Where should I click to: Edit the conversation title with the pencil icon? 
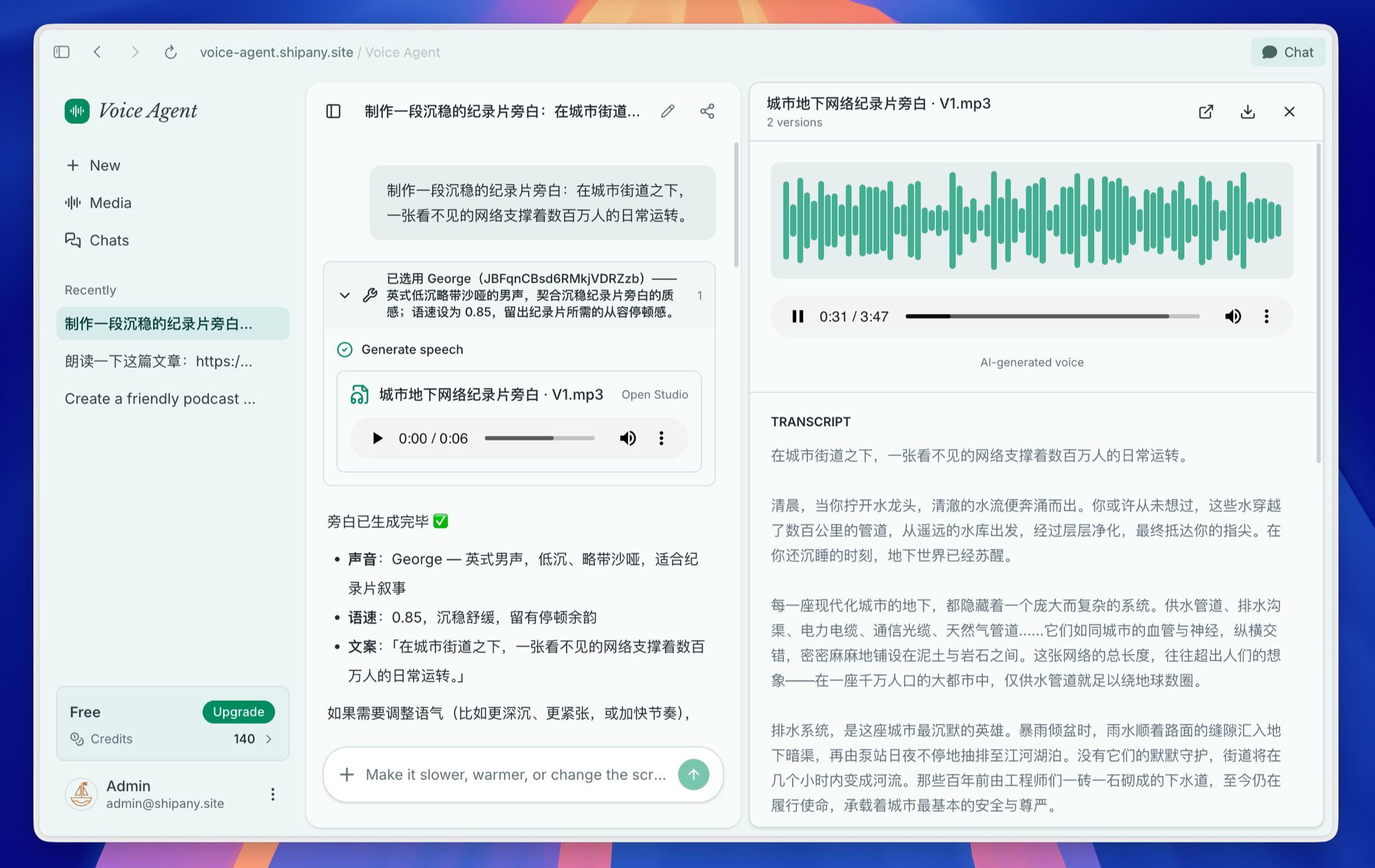coord(668,111)
